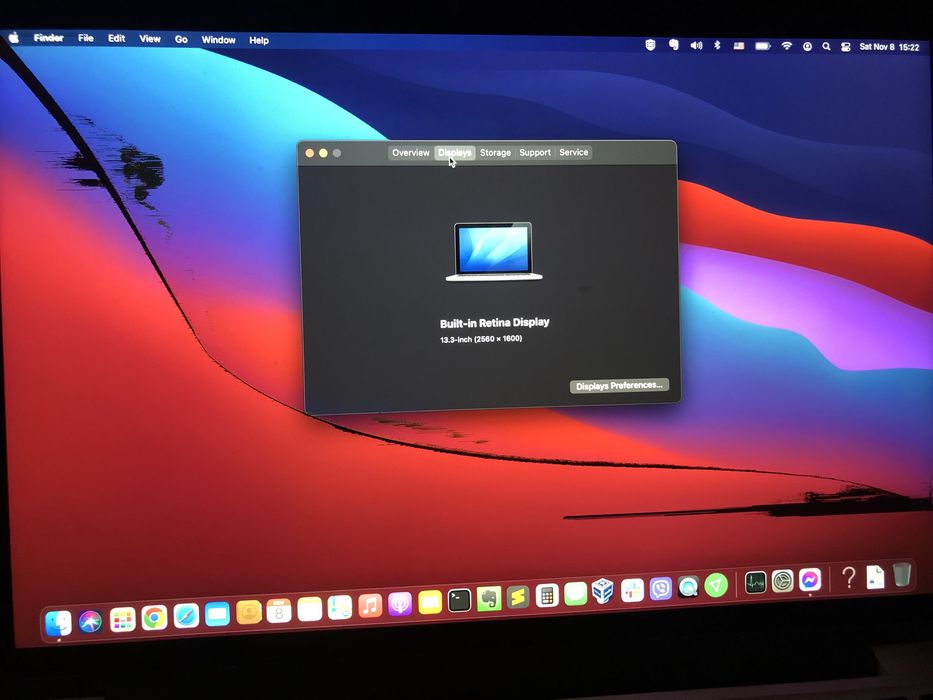
Task: Open the Trash from the Dock
Action: pos(902,574)
